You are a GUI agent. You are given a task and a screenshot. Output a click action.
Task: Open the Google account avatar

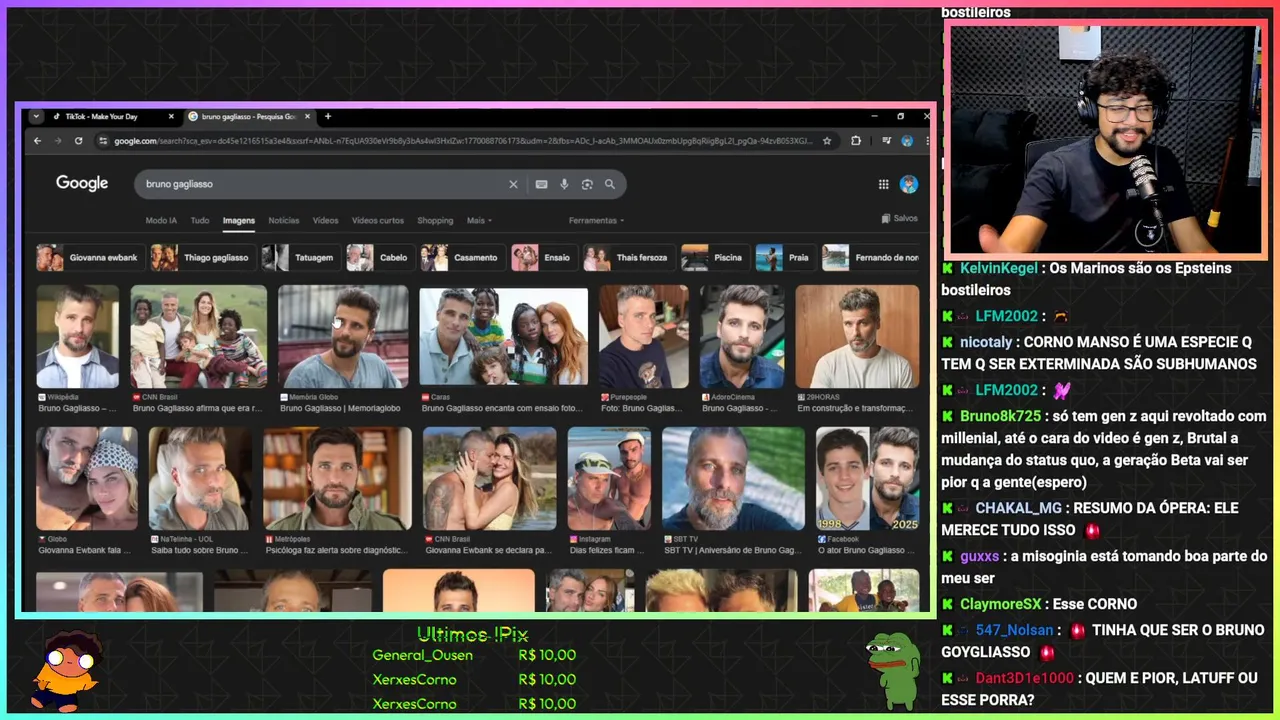(909, 184)
